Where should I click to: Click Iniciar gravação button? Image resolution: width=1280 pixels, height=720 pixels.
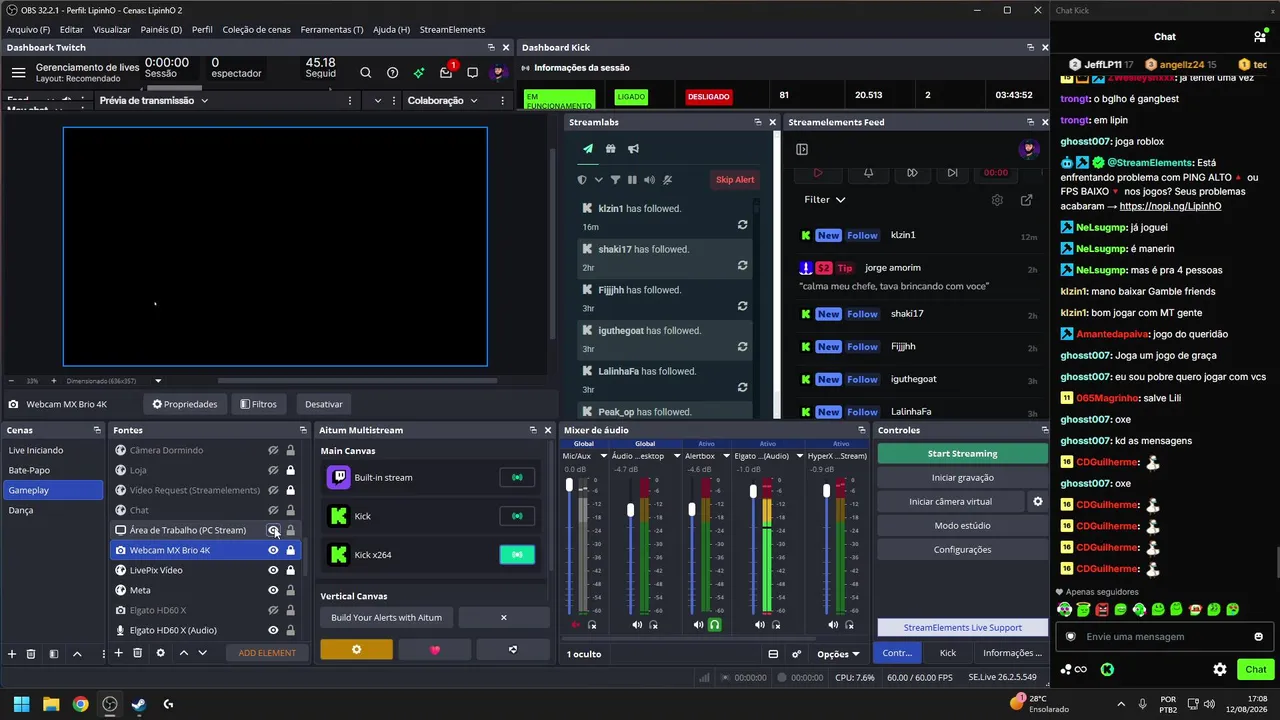pos(962,478)
